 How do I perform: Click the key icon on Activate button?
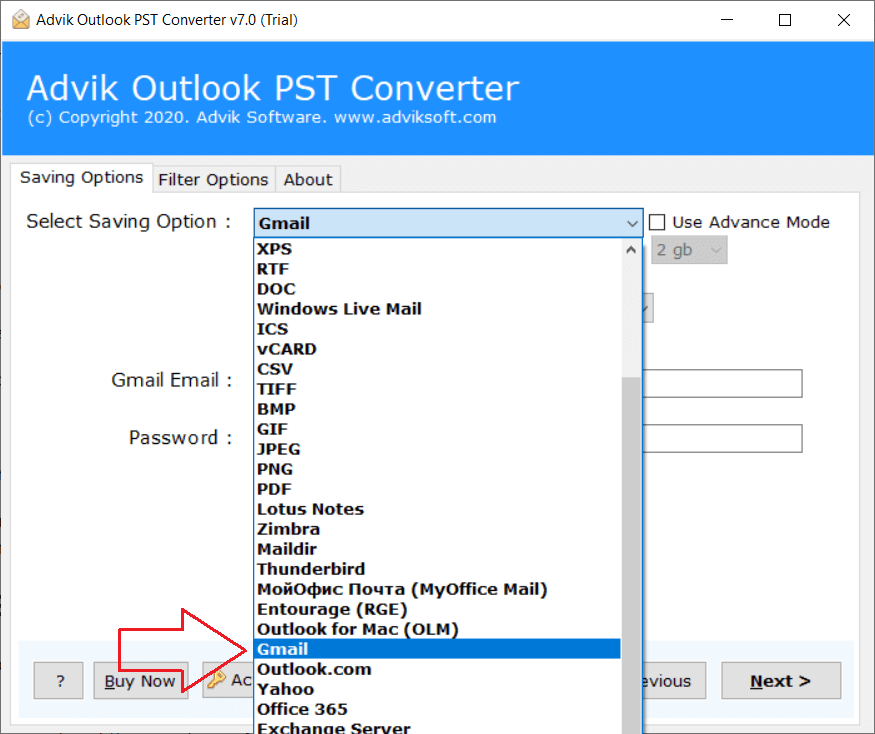215,680
